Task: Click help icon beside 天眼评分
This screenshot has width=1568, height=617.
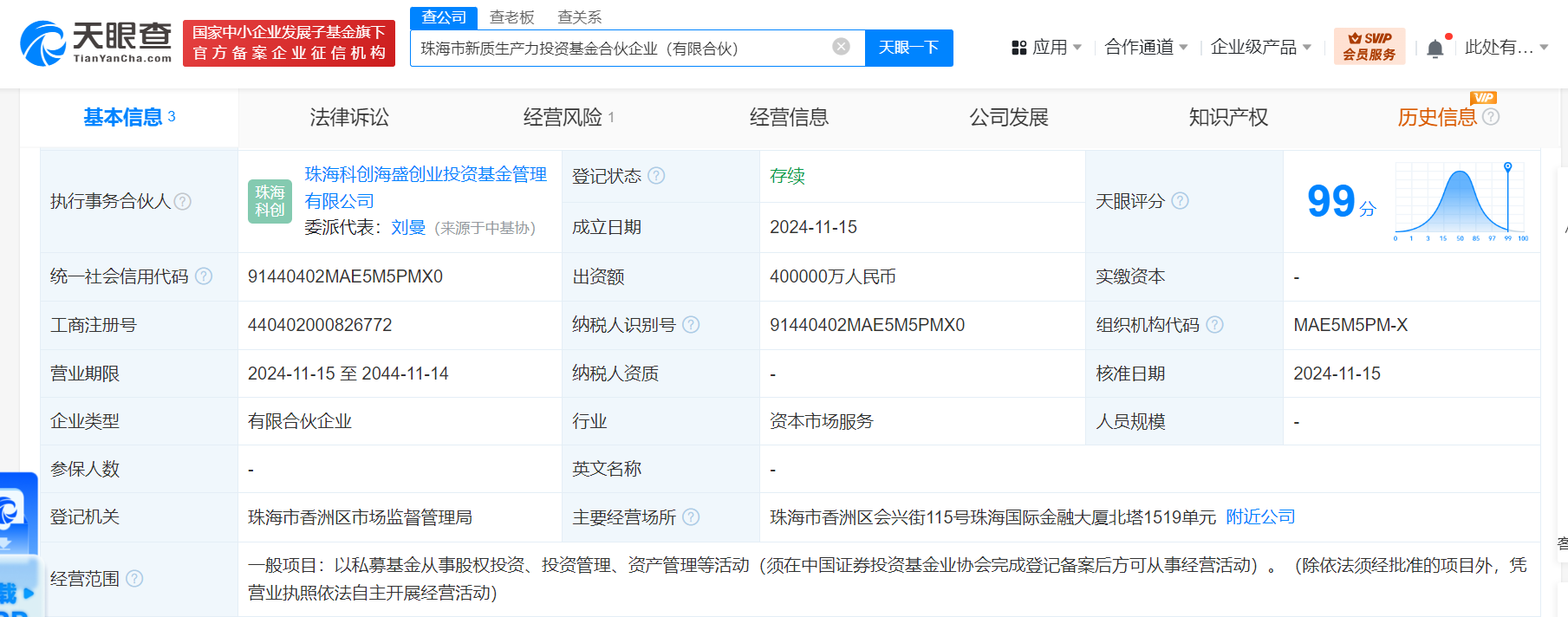Action: pyautogui.click(x=1180, y=201)
